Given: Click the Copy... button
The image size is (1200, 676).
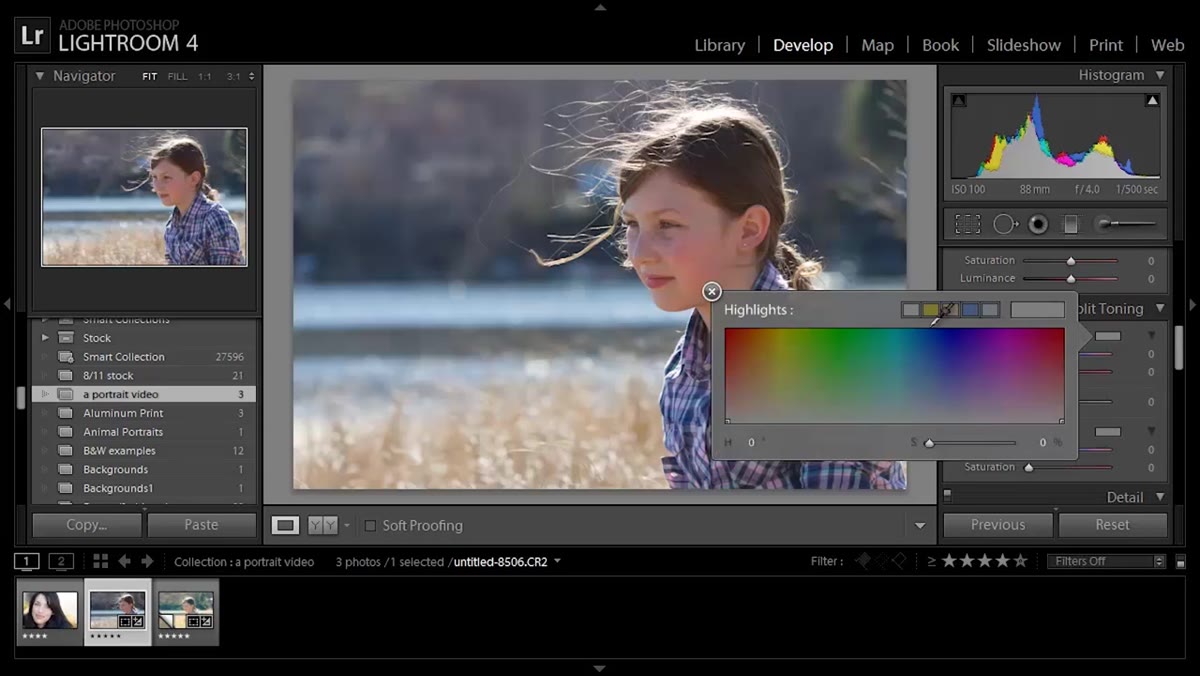Looking at the screenshot, I should [86, 524].
